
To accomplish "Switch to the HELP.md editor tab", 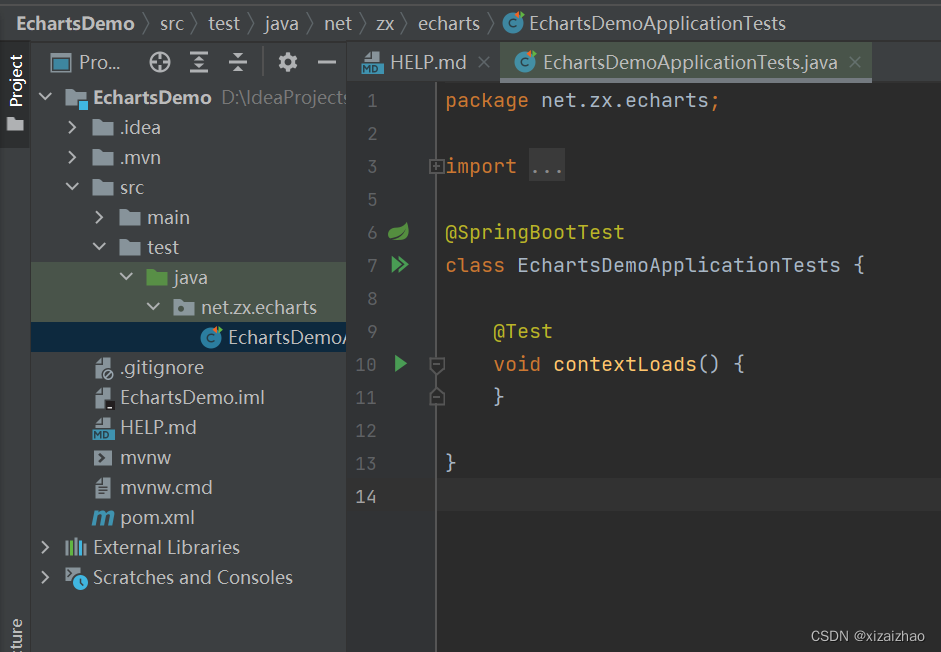I will 425,62.
